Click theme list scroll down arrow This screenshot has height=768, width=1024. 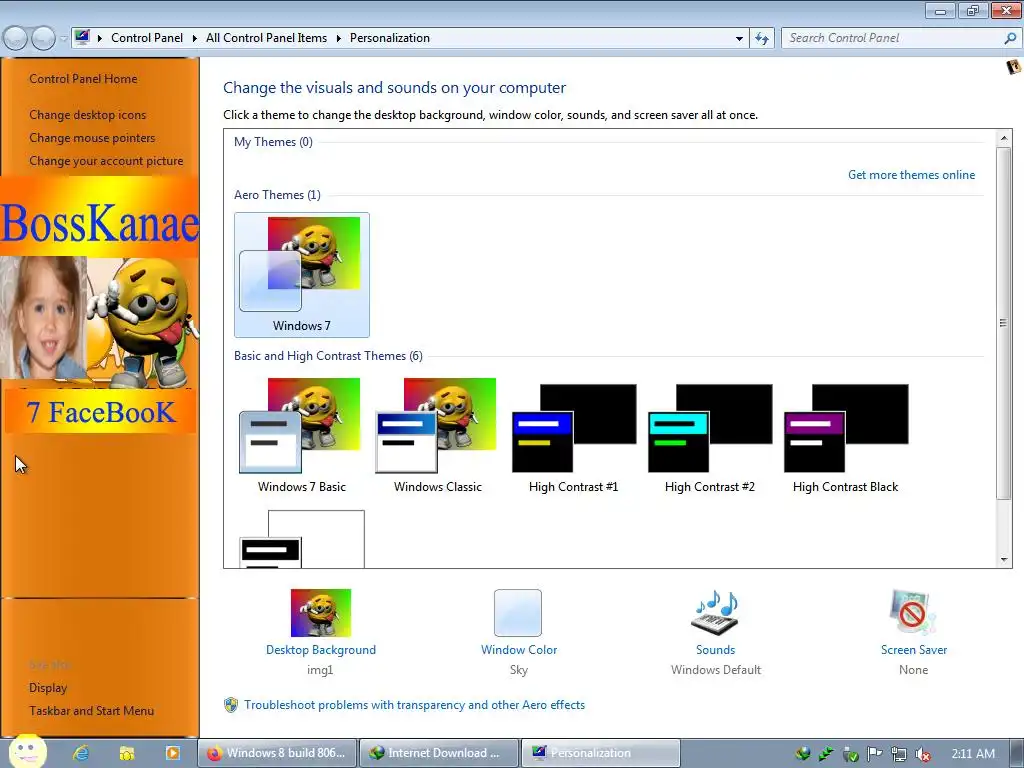(x=1004, y=560)
